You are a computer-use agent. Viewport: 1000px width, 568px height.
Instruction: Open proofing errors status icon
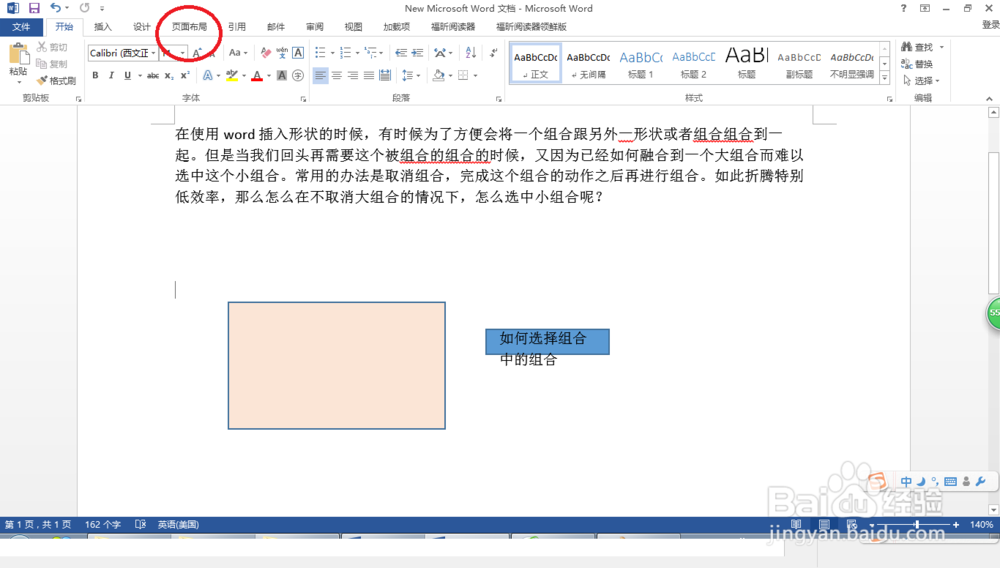[x=141, y=524]
